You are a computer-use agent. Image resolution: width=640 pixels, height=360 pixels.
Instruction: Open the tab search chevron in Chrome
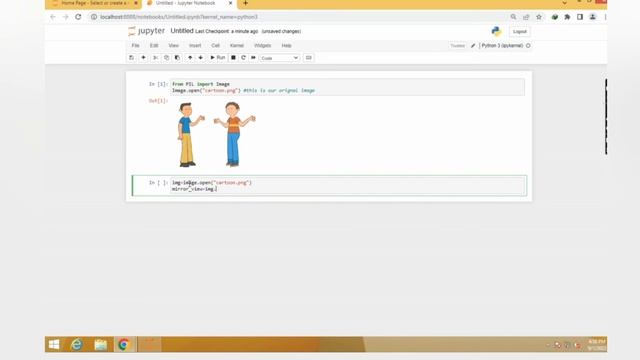point(564,3)
